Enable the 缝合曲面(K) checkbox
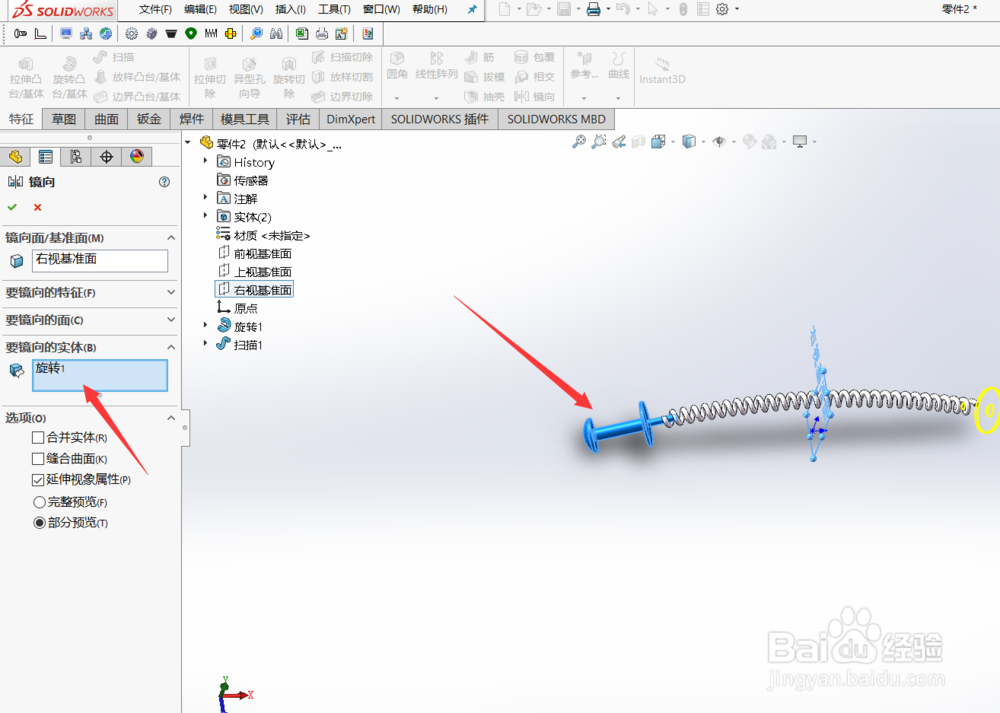1000x713 pixels. 38,459
